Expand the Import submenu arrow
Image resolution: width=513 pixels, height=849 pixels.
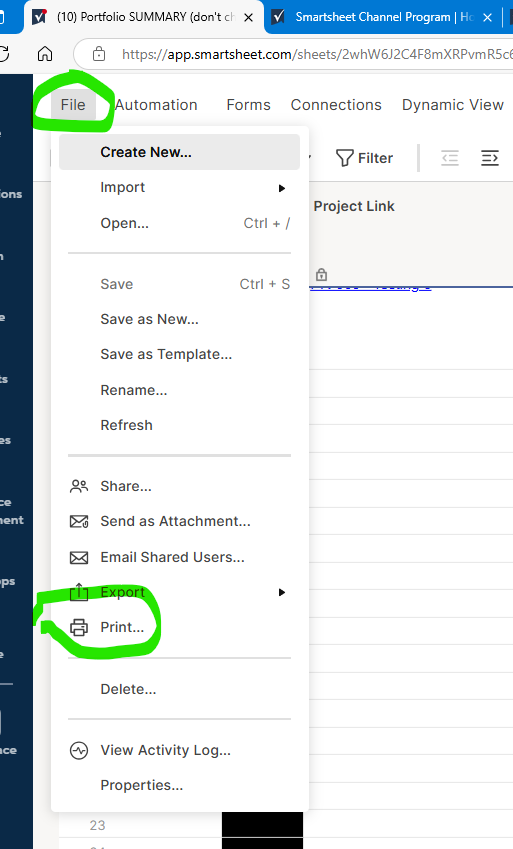tap(282, 188)
